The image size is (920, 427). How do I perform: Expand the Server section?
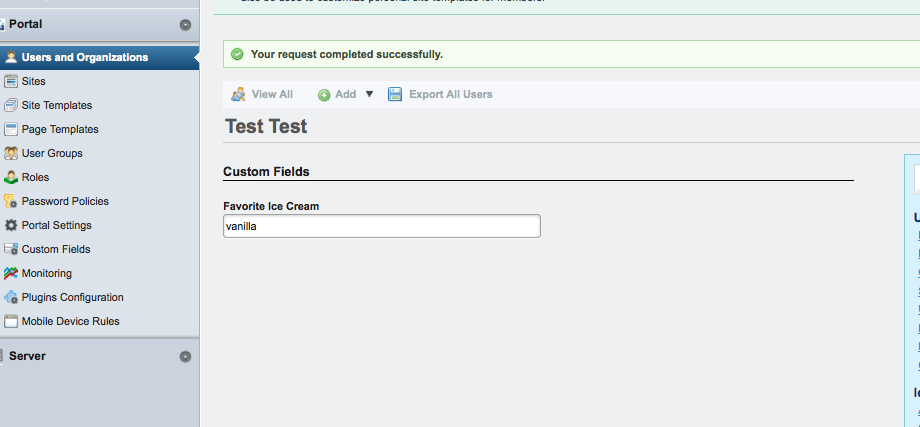185,357
